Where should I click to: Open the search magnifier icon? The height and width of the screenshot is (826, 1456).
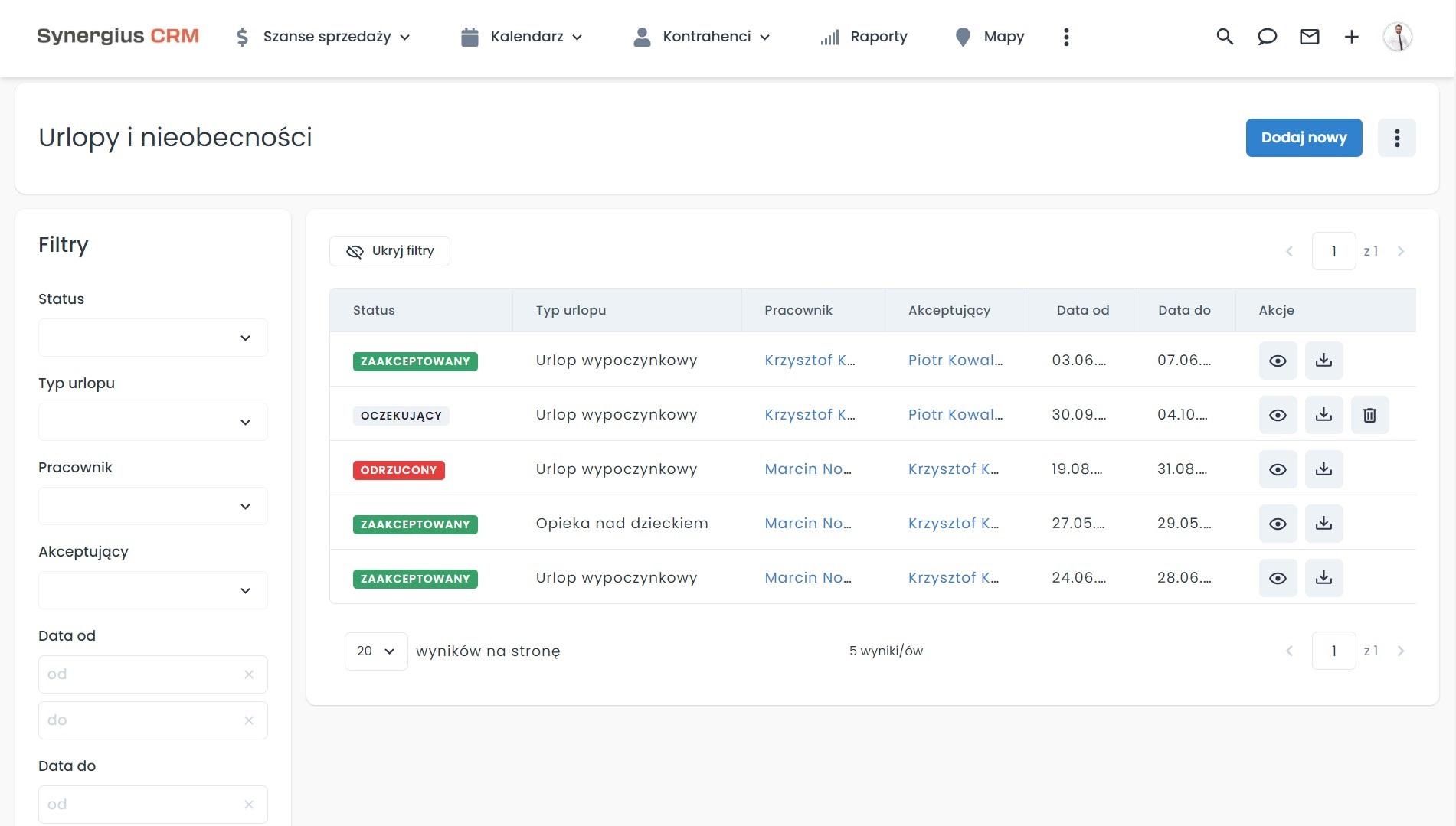(1225, 37)
